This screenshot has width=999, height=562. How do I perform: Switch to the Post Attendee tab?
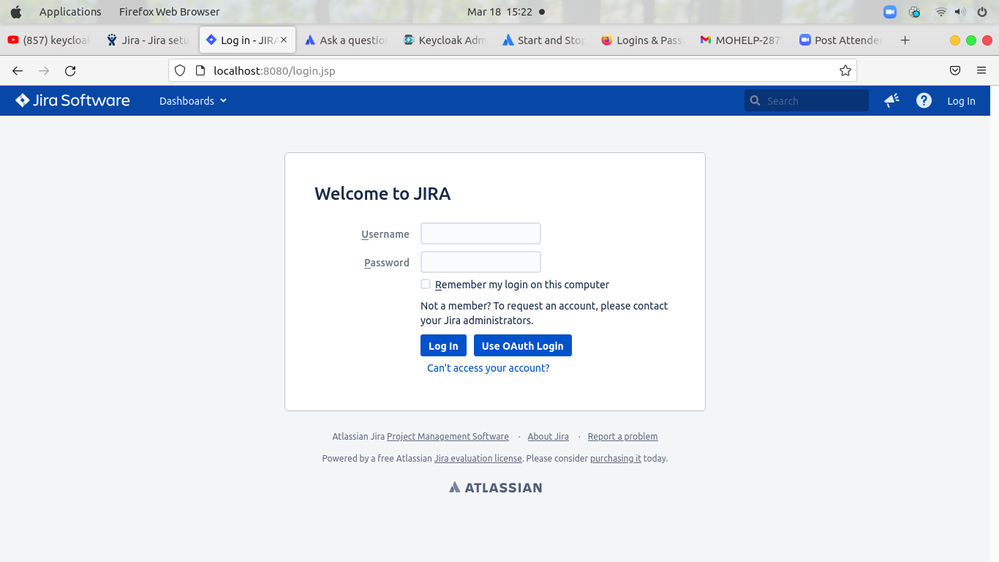click(x=840, y=40)
